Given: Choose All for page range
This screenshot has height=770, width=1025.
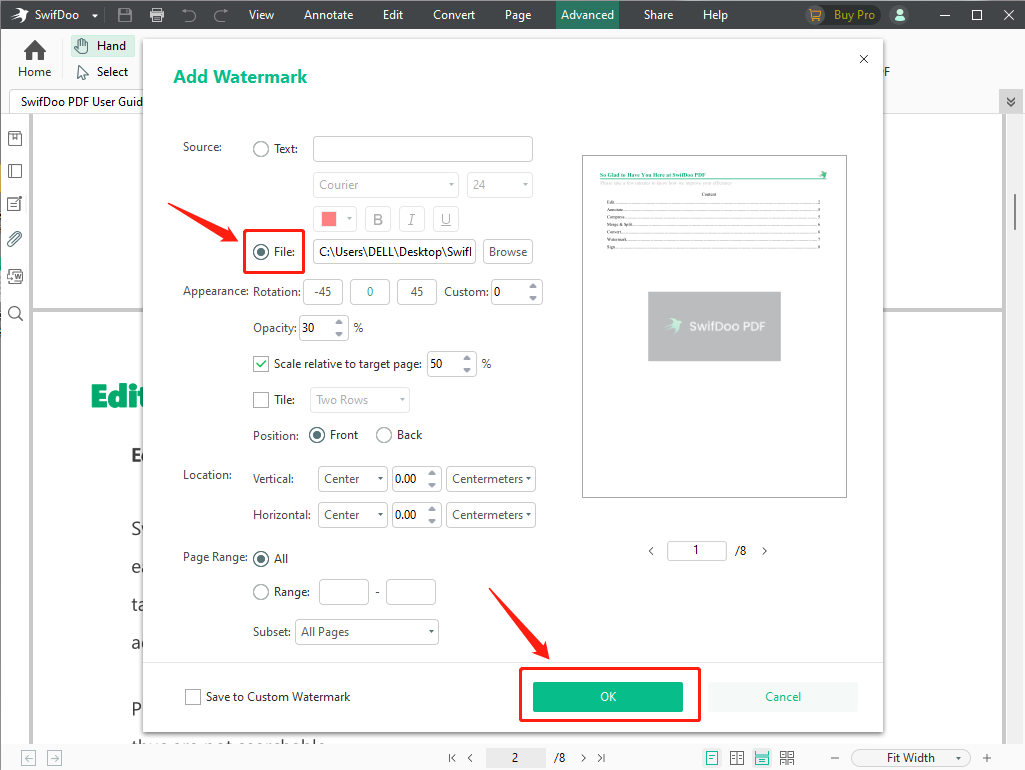Looking at the screenshot, I should pos(261,559).
